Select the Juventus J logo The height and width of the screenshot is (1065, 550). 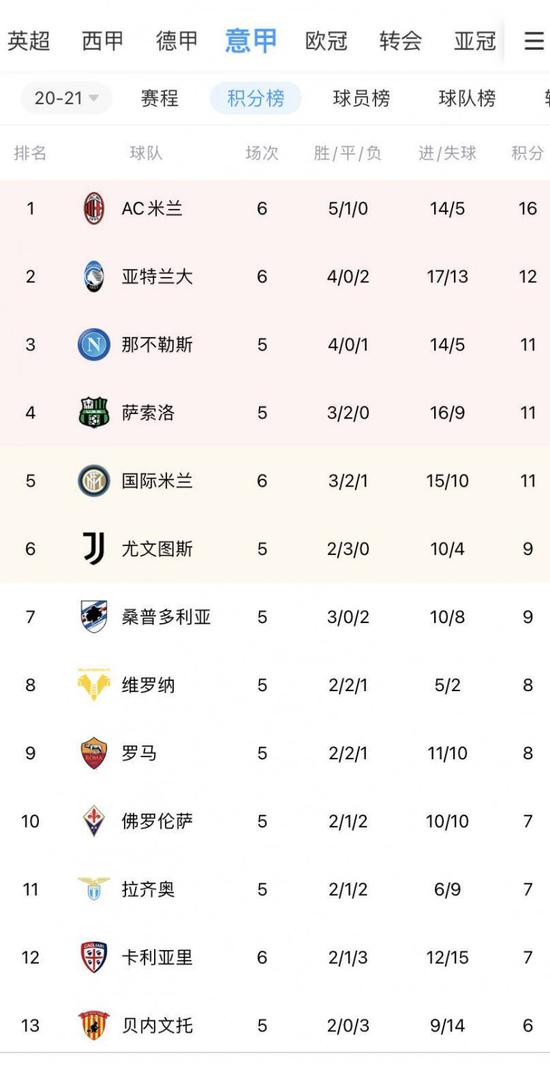pos(94,548)
